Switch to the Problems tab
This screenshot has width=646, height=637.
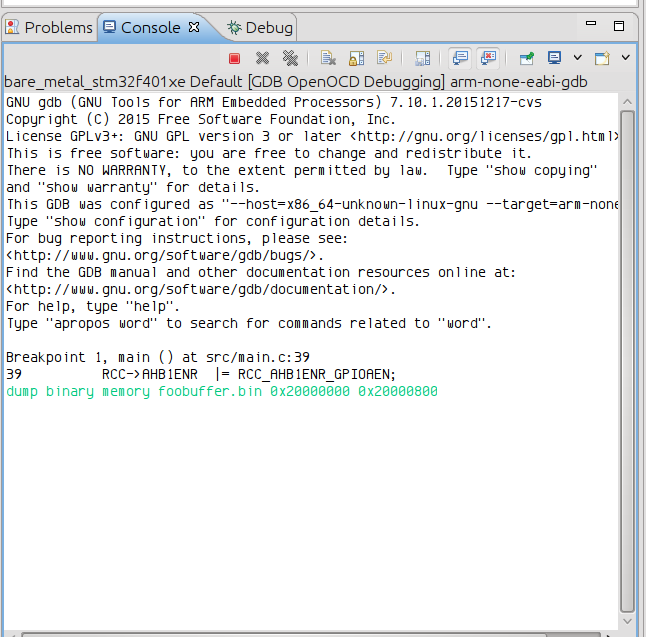(49, 28)
